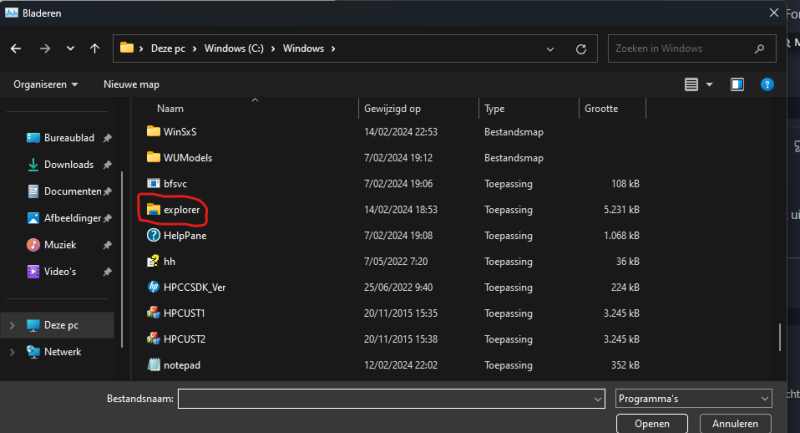Open the Organiseren dropdown menu
Viewport: 800px width, 433px height.
(x=46, y=85)
